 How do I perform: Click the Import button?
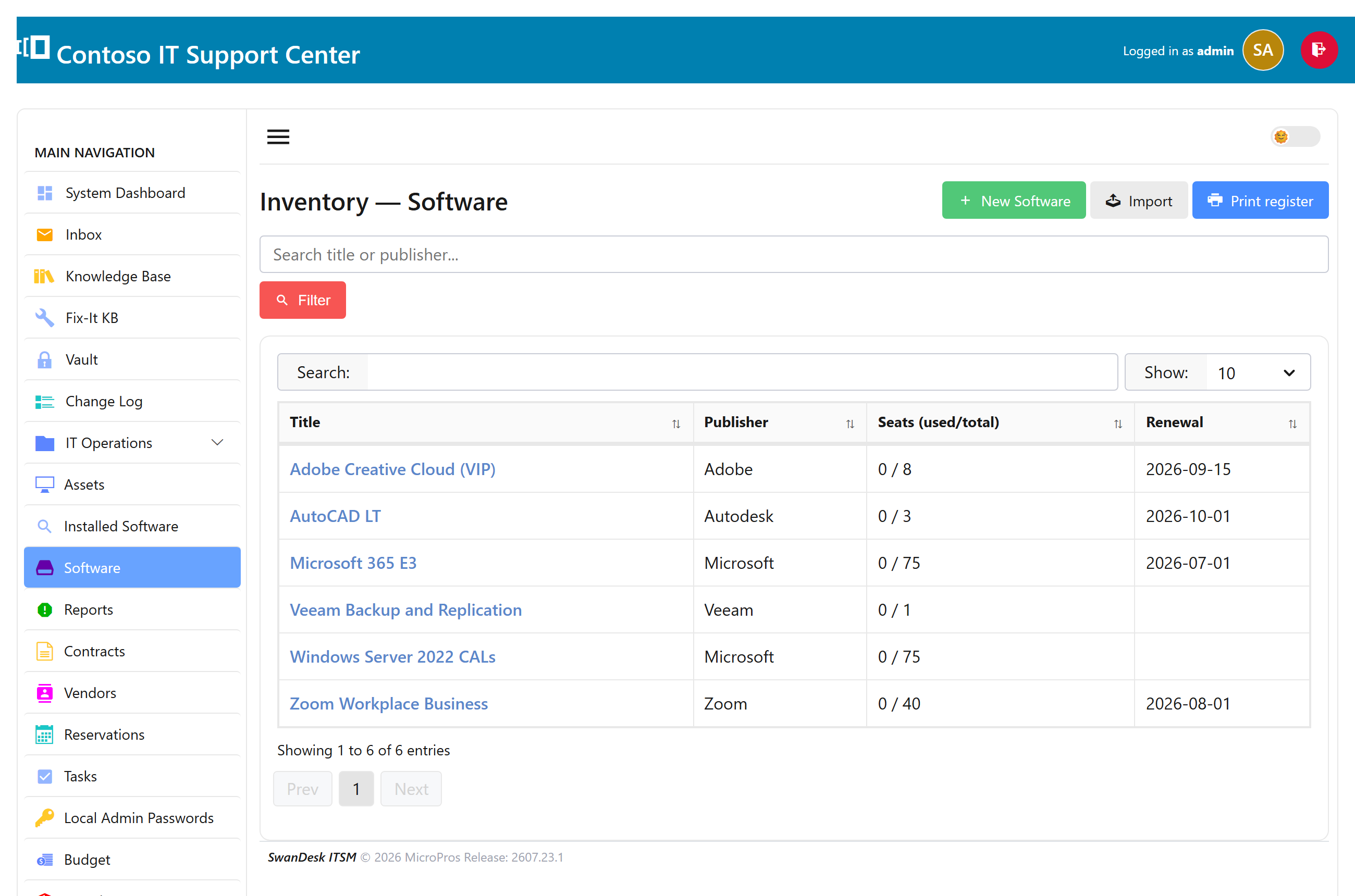click(1139, 201)
